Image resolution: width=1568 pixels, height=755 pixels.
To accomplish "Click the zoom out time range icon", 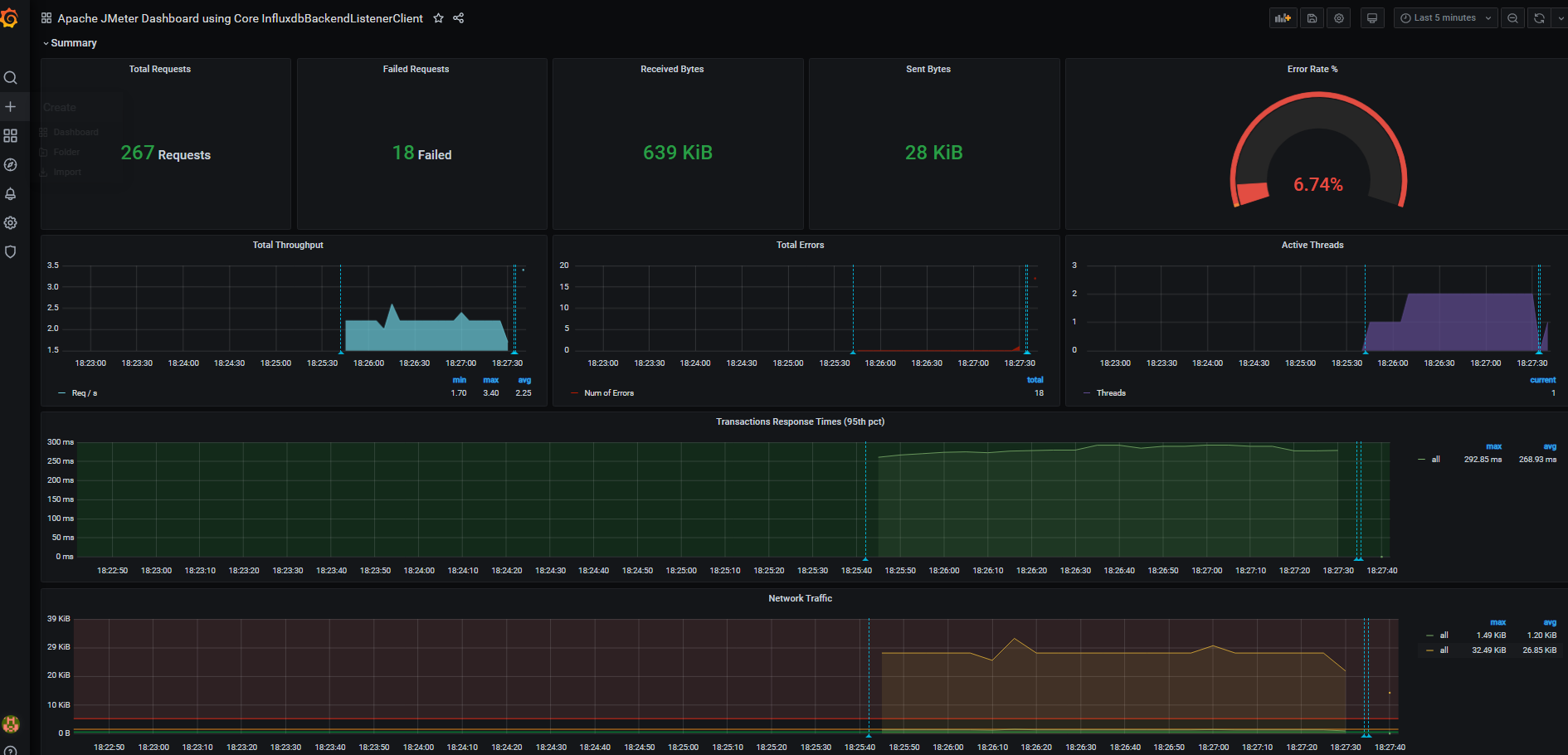I will coord(1513,18).
